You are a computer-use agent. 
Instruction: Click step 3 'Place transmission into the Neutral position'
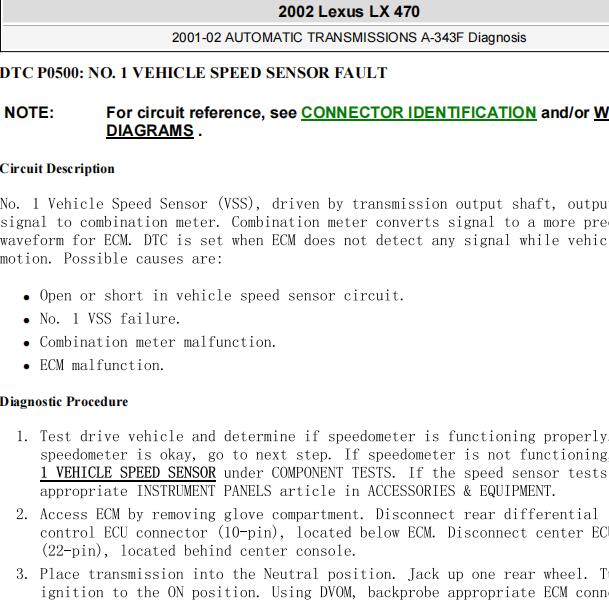(218, 574)
